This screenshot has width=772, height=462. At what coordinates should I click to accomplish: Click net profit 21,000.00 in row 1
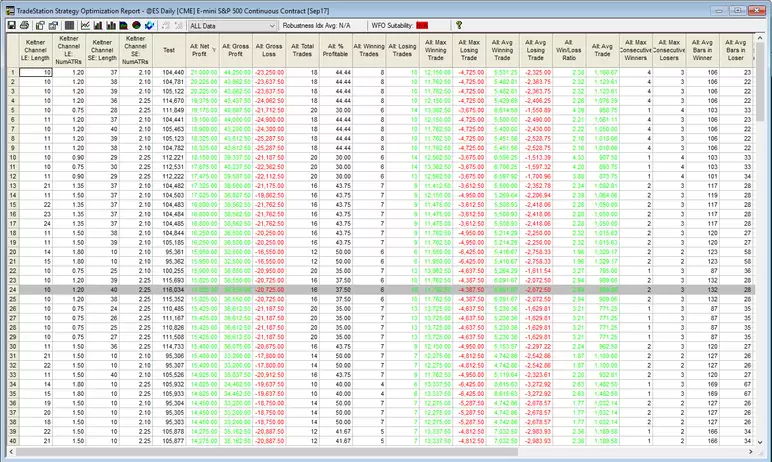pyautogui.click(x=203, y=72)
